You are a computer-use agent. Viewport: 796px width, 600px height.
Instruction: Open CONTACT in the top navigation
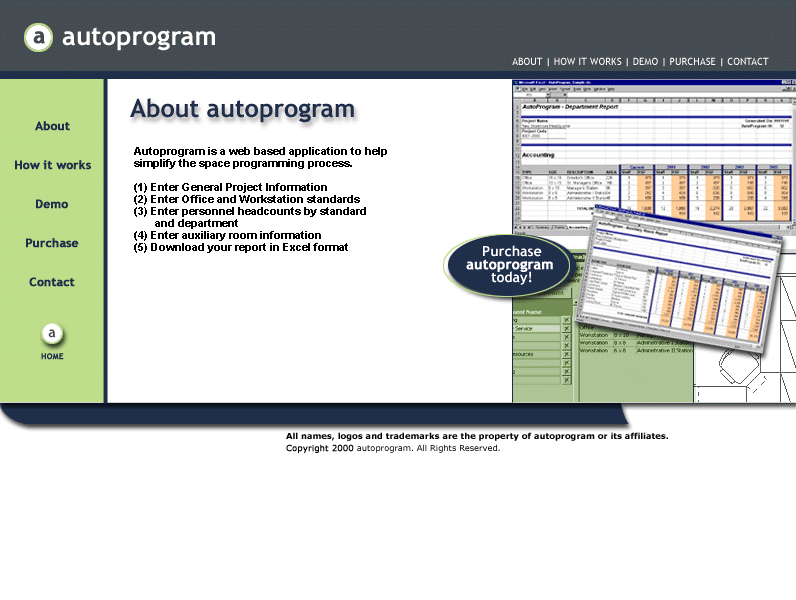tap(748, 61)
